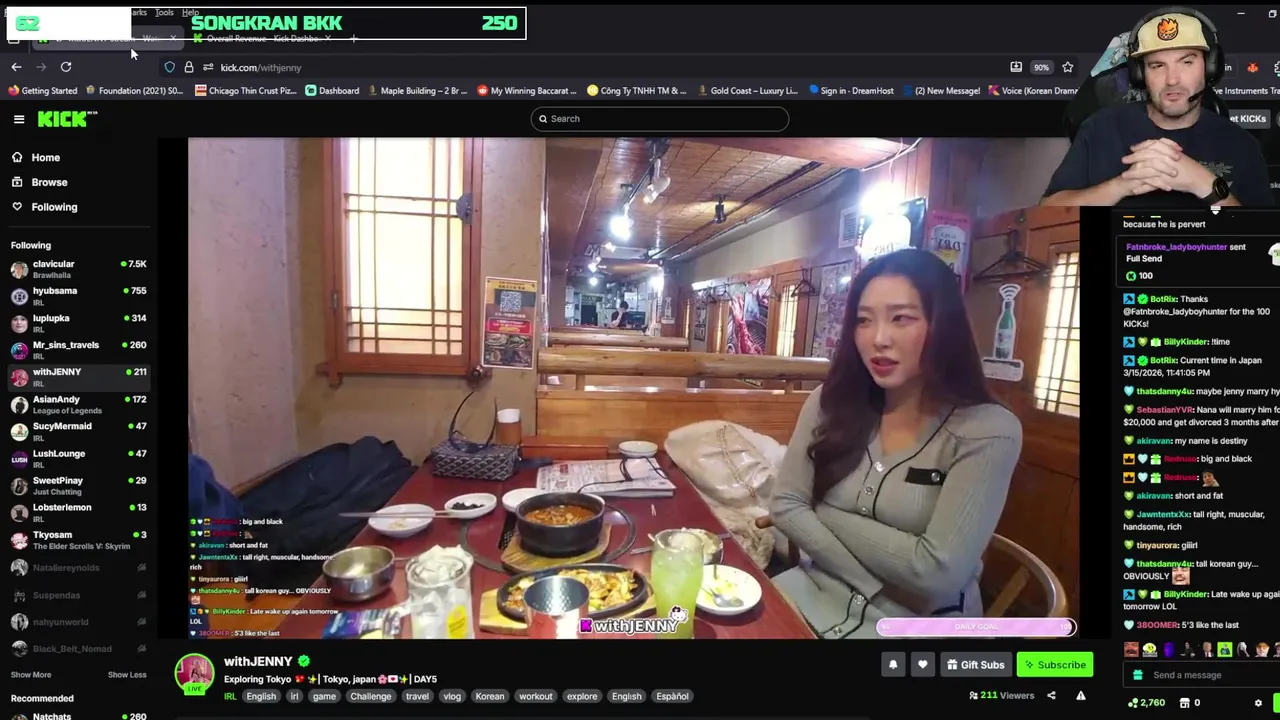Image resolution: width=1280 pixels, height=720 pixels.
Task: Switch to the Overall Revenue Kick Dashboard tab
Action: click(x=264, y=39)
